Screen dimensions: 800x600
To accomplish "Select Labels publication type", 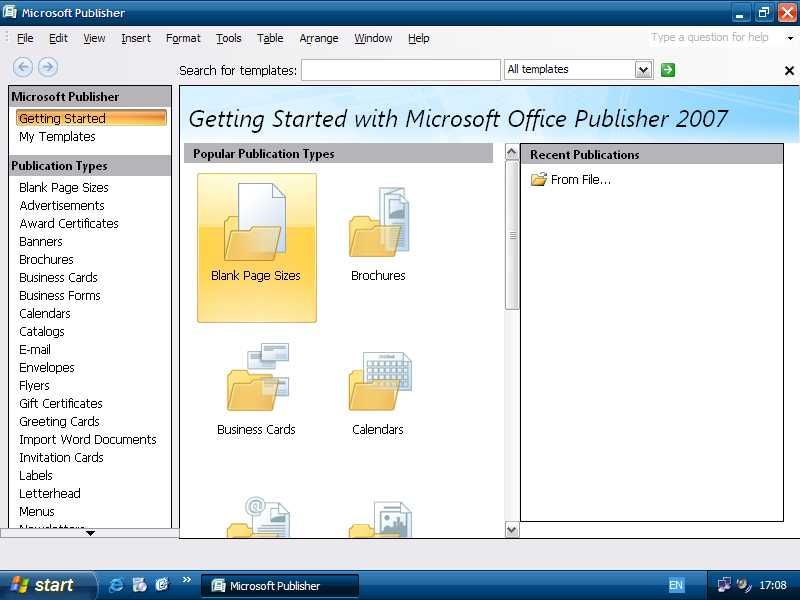I will pos(36,476).
